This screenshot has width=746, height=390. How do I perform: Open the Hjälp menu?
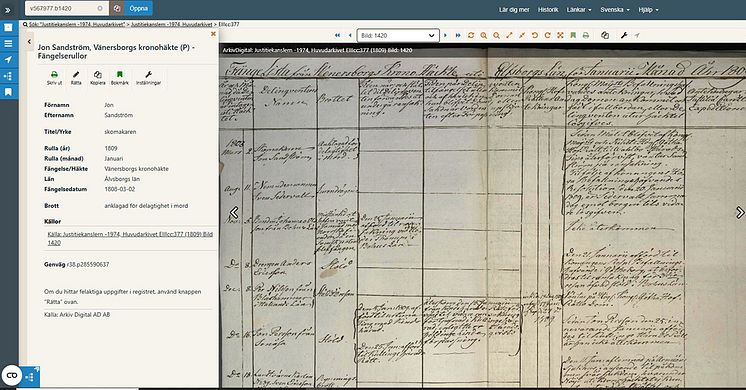tap(648, 10)
